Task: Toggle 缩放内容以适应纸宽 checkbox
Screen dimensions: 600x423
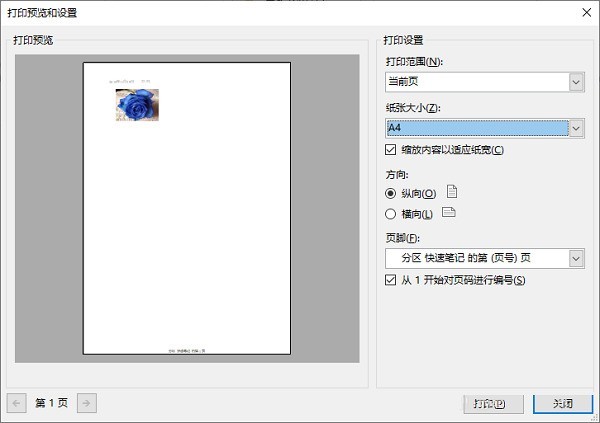Action: (390, 150)
